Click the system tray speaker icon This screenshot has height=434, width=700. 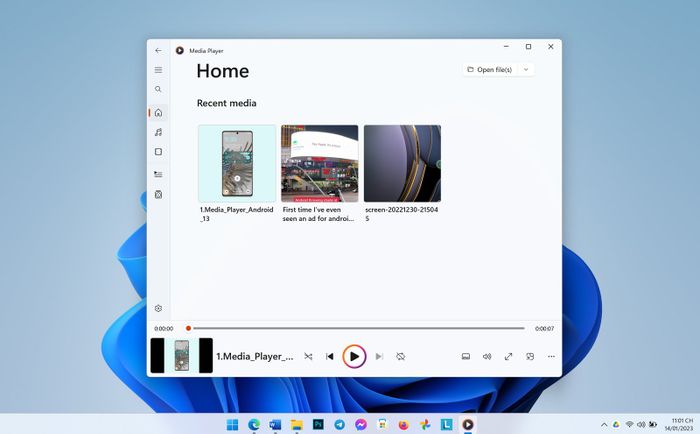coord(641,425)
